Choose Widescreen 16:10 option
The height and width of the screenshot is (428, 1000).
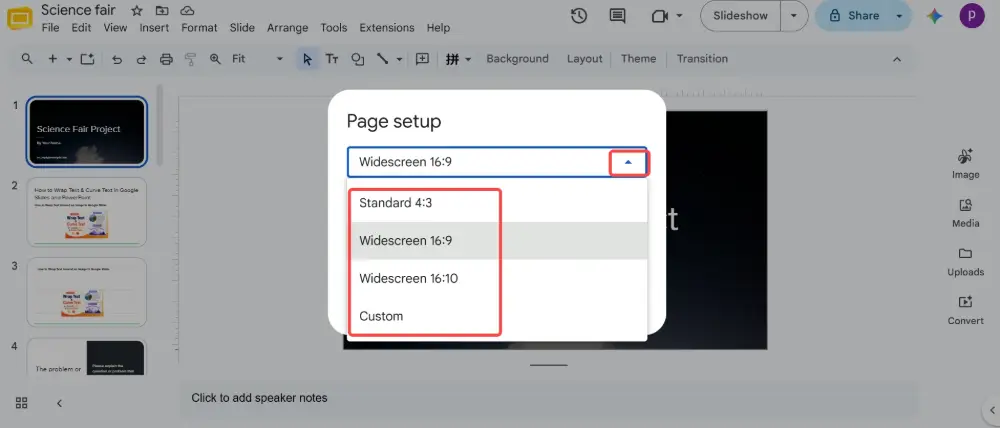497,279
